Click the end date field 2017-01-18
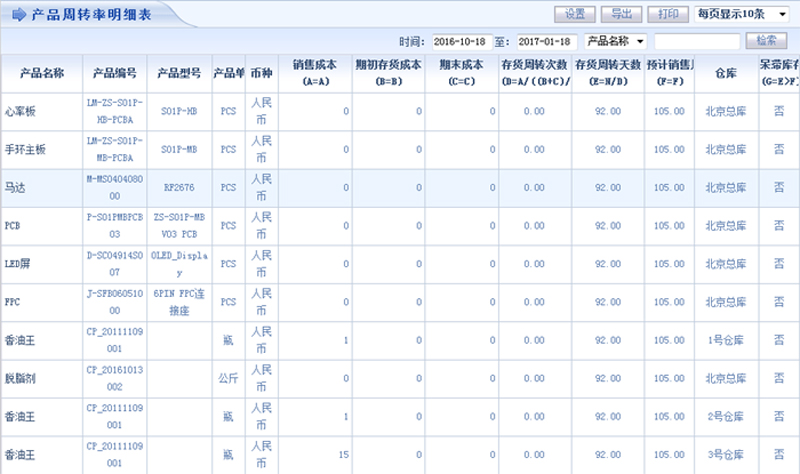 click(x=548, y=41)
